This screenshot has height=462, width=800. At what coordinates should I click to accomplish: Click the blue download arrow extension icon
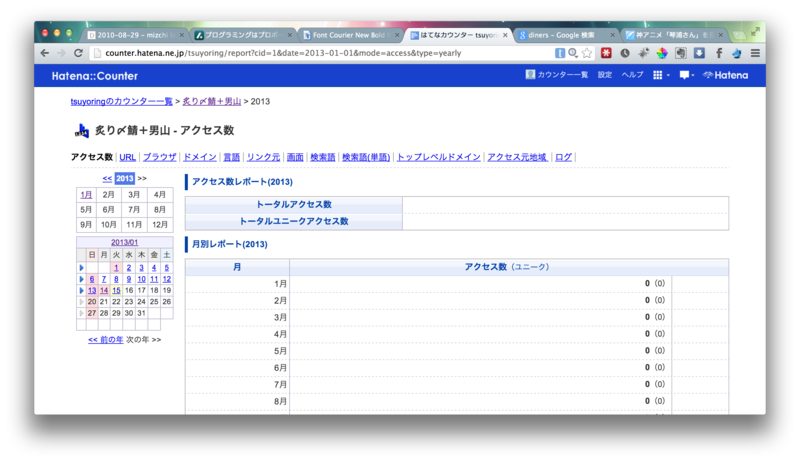point(699,53)
